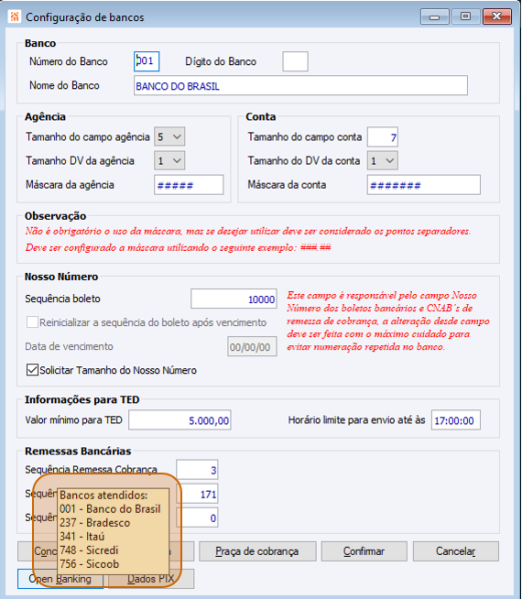Confirm the bank configuration
This screenshot has width=522, height=599.
364,551
